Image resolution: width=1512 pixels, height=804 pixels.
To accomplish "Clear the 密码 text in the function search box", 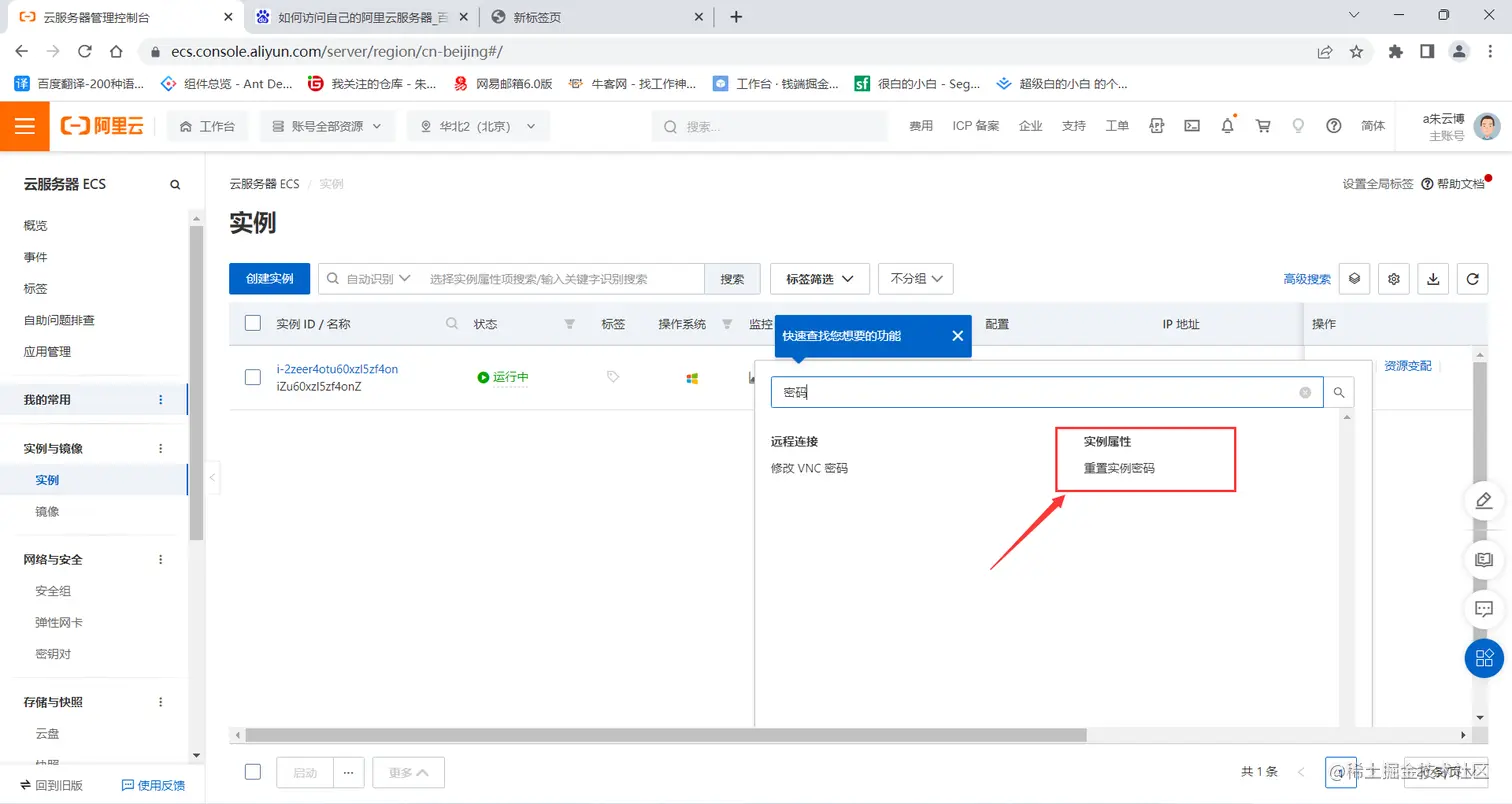I will (1305, 393).
